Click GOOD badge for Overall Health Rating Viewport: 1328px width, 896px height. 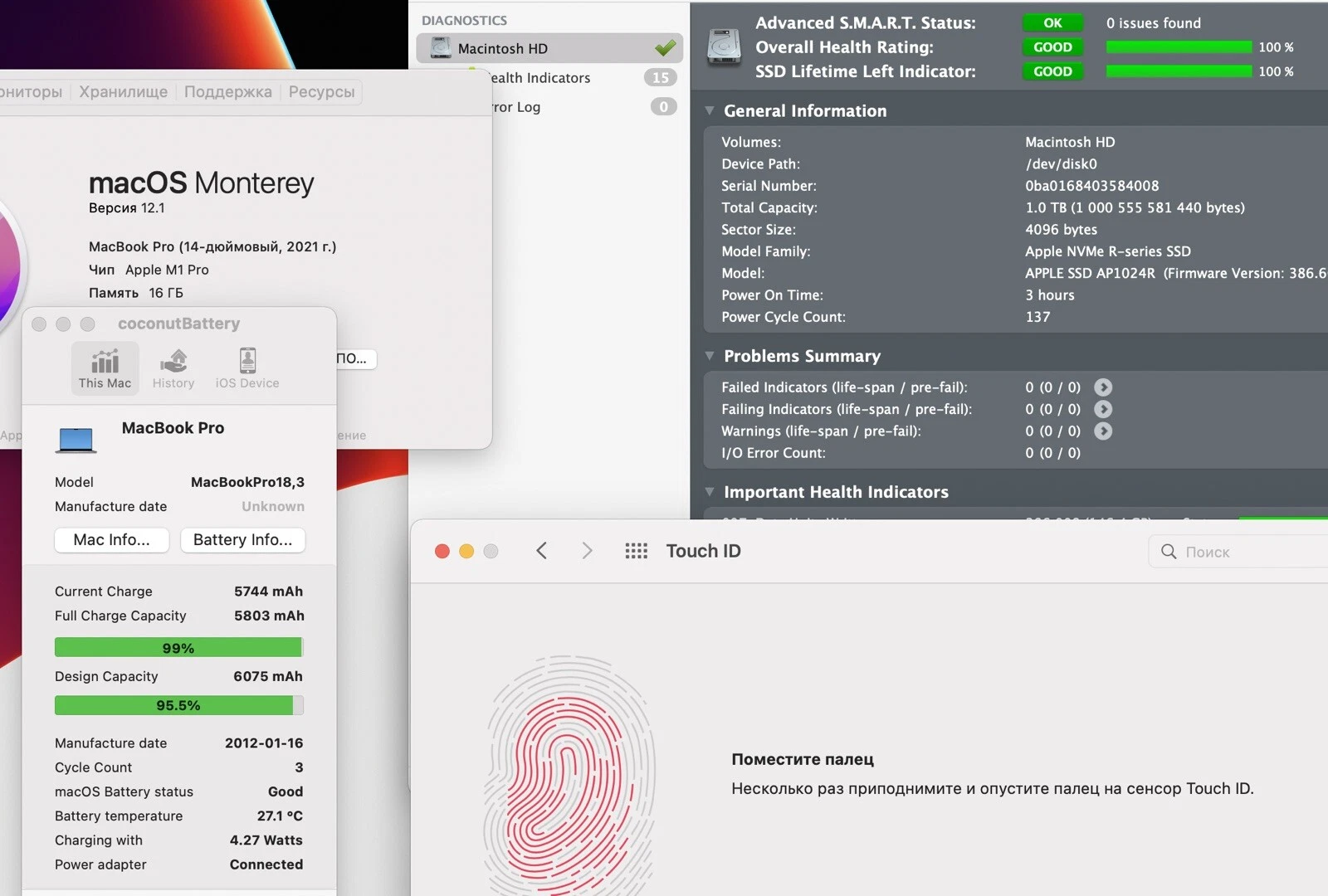(1052, 47)
